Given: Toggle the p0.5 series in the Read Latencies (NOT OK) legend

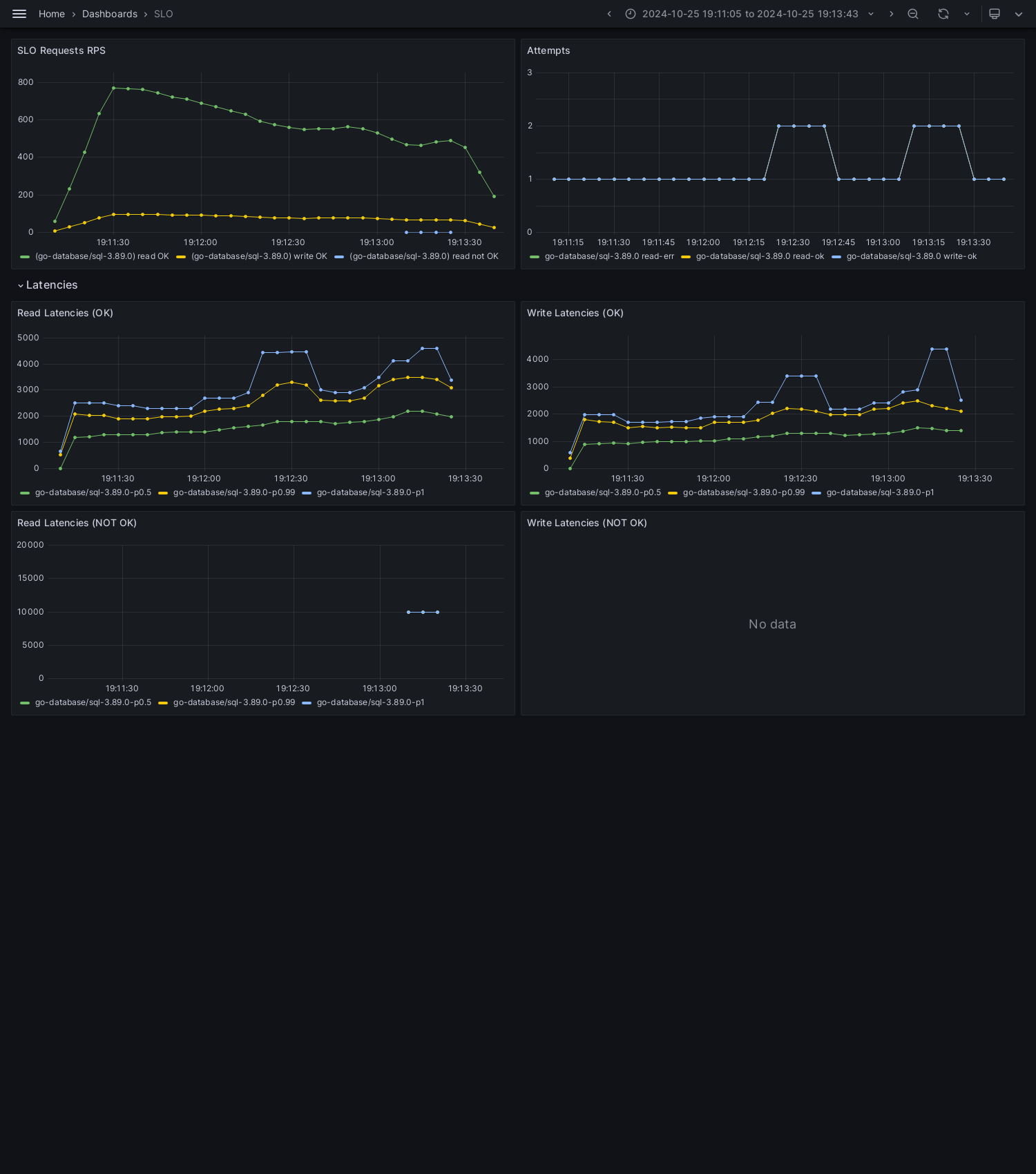Looking at the screenshot, I should [93, 702].
